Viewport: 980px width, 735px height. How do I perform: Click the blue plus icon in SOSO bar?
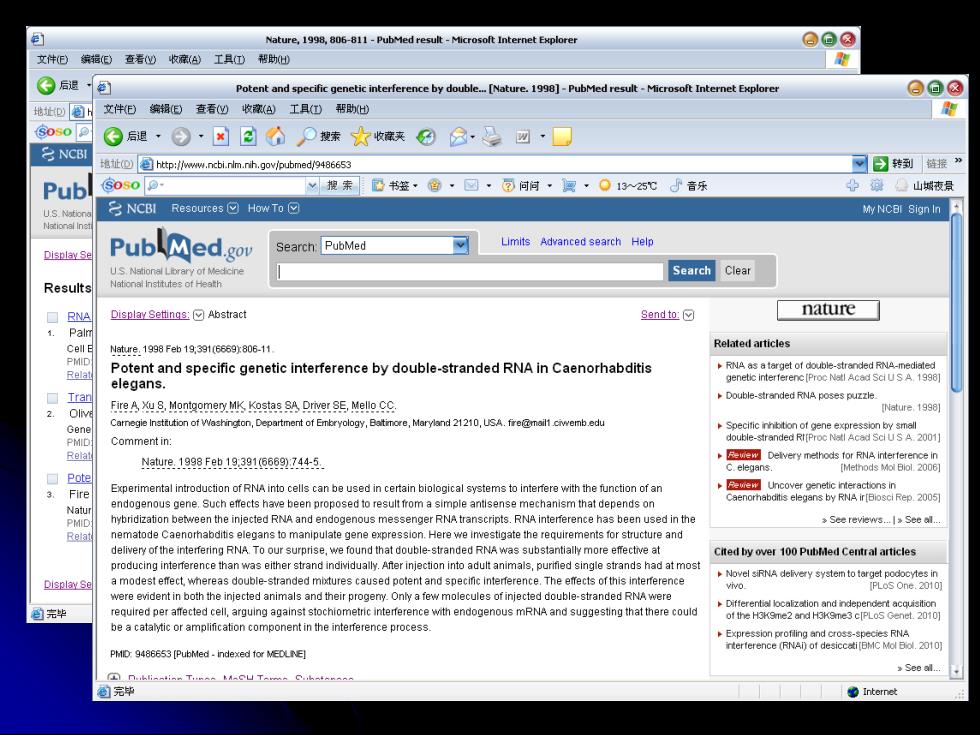coord(852,185)
